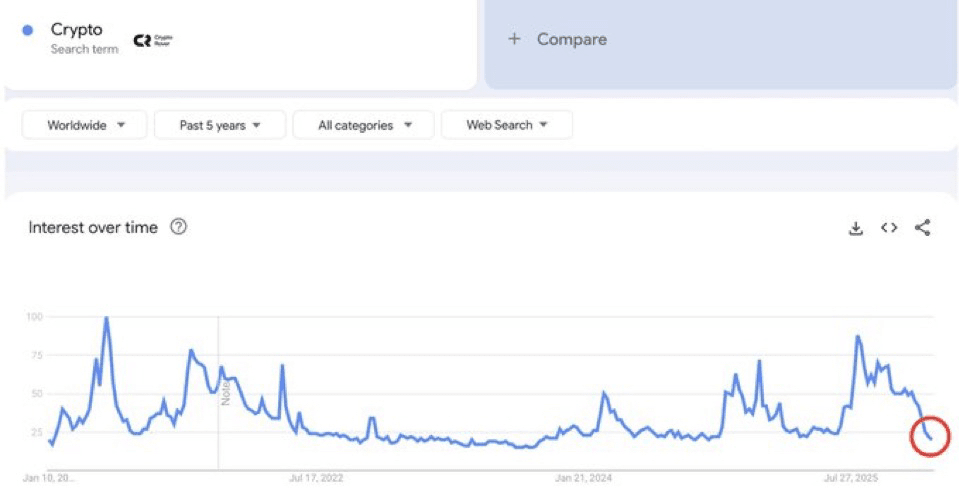Screen dimensions: 959x500
Task: Open the embed code icon
Action: 889,228
